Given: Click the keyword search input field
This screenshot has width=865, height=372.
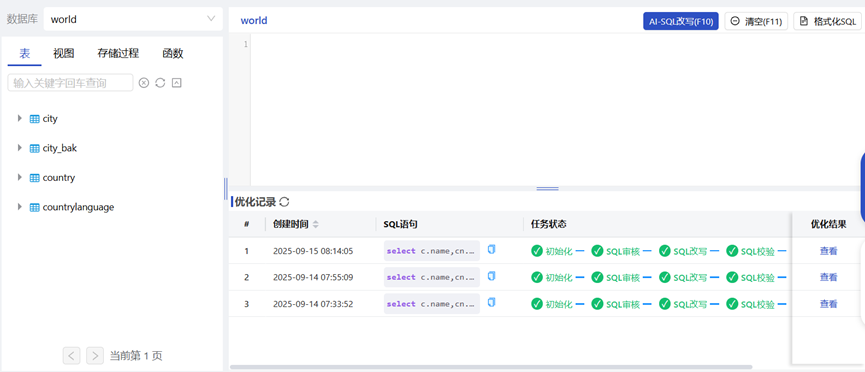Looking at the screenshot, I should 70,83.
